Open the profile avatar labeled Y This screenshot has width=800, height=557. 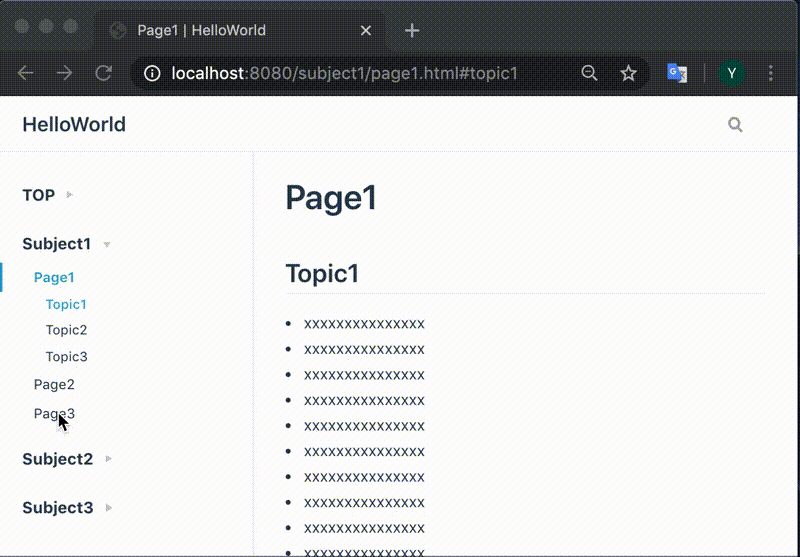[732, 73]
